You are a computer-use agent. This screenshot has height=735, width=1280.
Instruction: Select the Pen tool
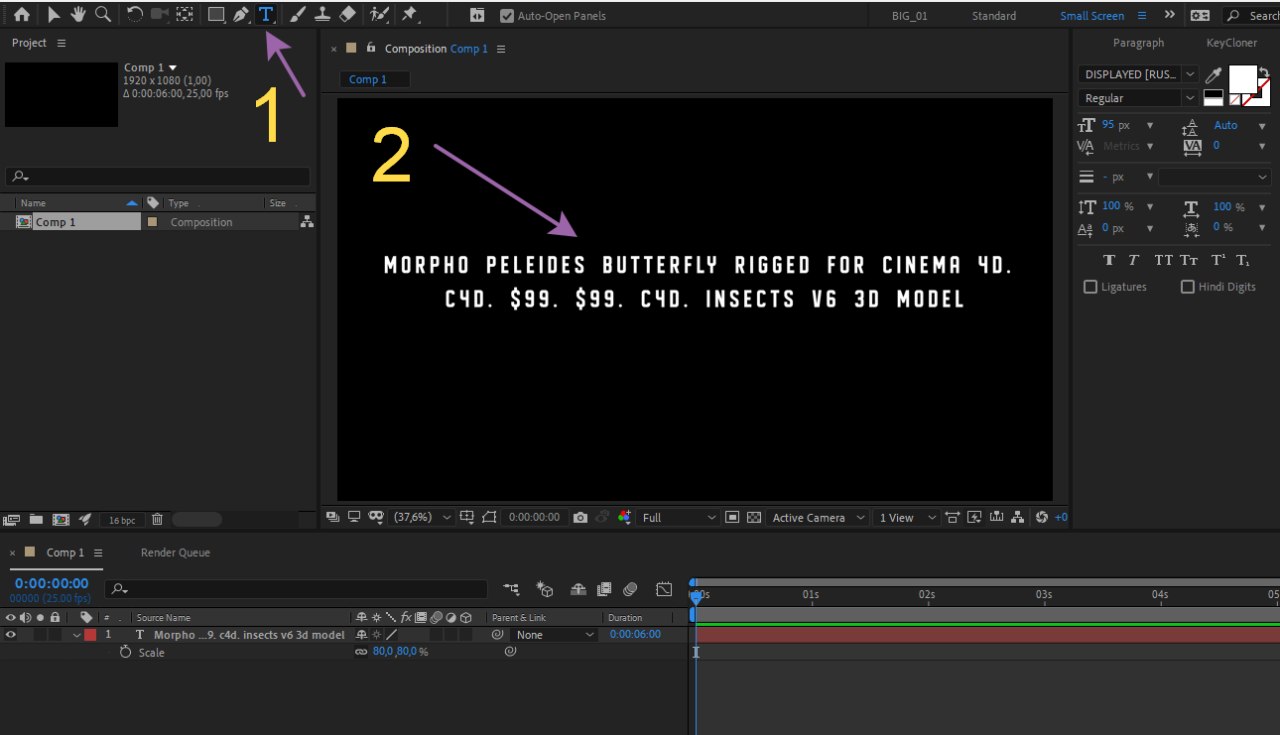241,15
